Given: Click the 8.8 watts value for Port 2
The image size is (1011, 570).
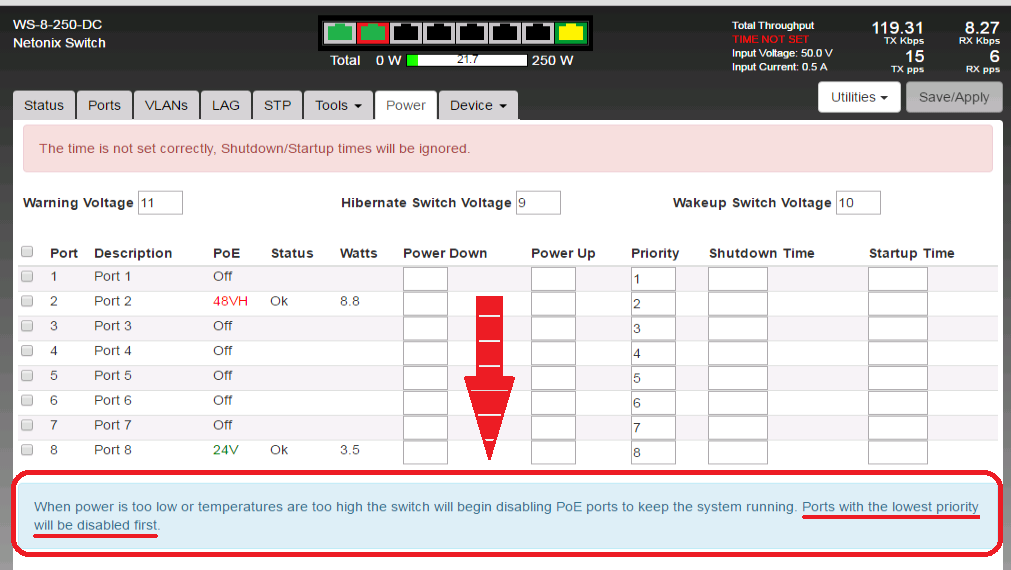Looking at the screenshot, I should [x=350, y=301].
